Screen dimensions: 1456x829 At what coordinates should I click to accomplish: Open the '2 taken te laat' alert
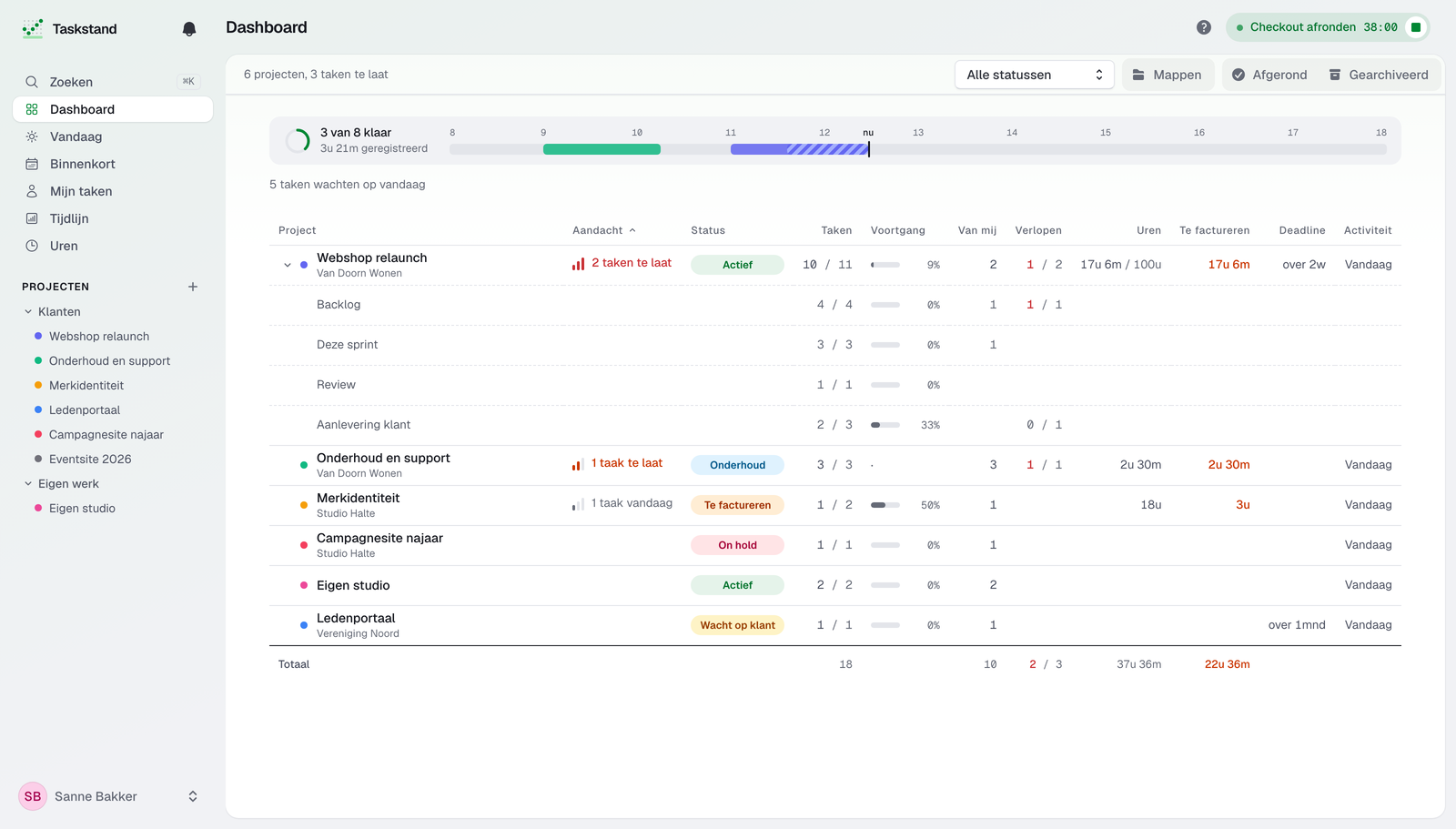[622, 263]
